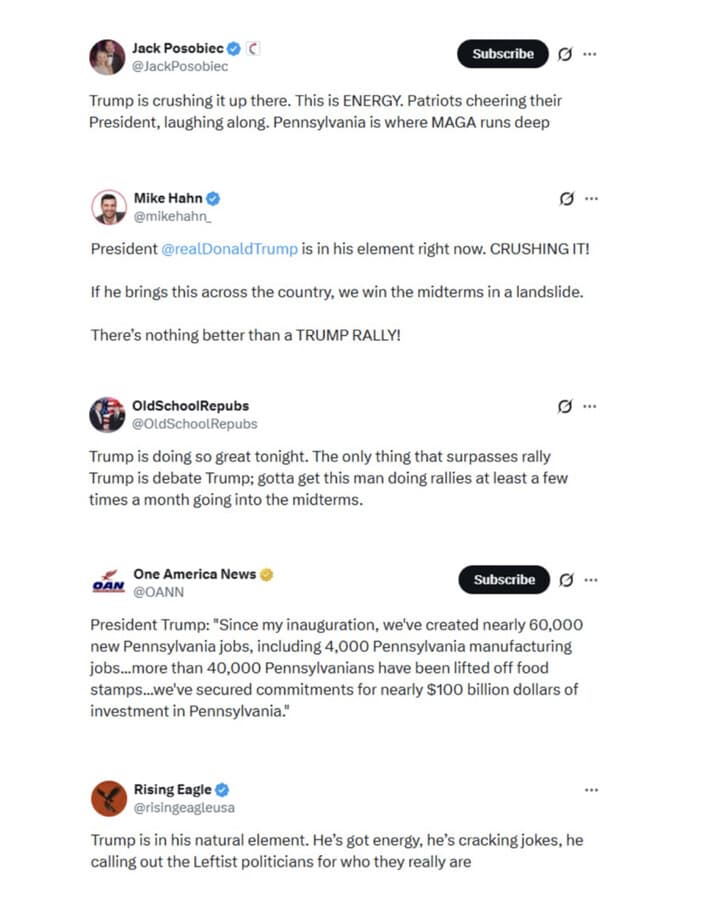Open more options on Mike Hahn's post
This screenshot has height=912, width=702.
pyautogui.click(x=590, y=199)
